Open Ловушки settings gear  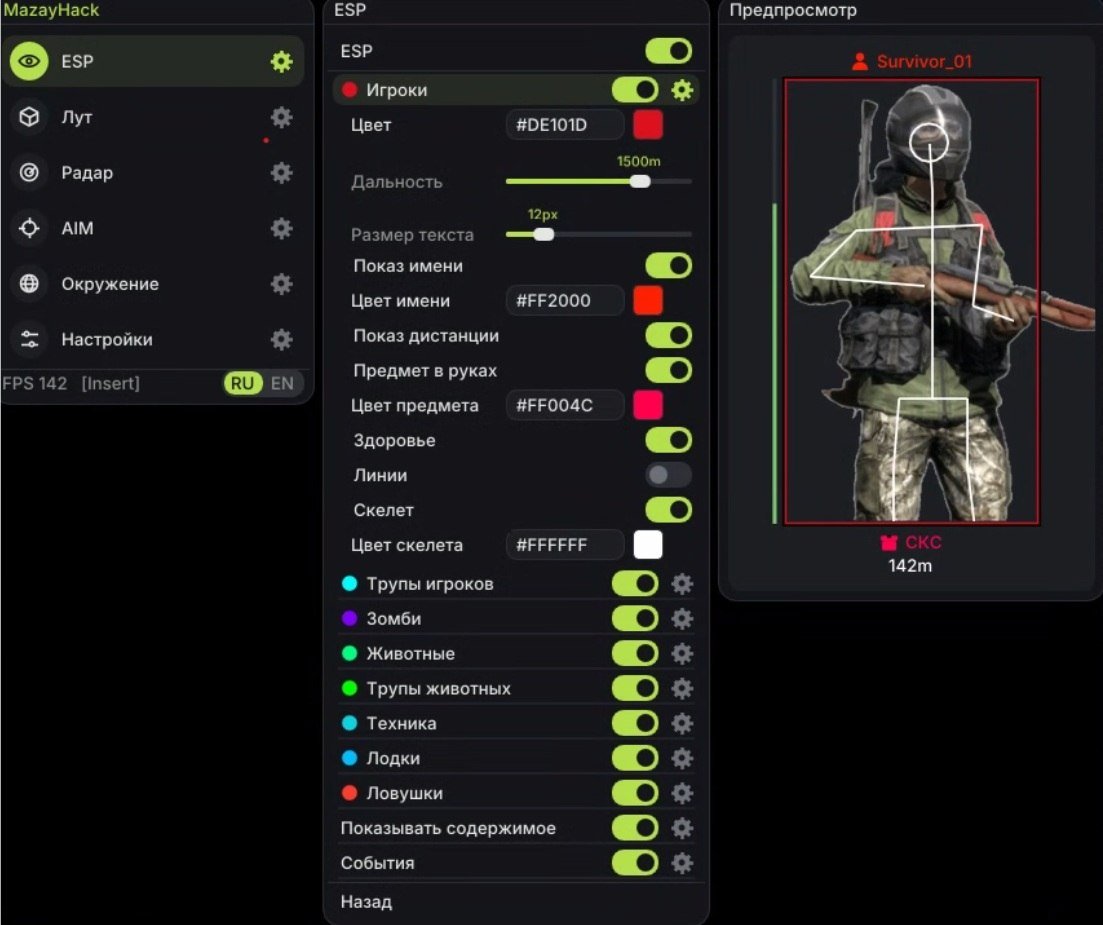click(682, 793)
